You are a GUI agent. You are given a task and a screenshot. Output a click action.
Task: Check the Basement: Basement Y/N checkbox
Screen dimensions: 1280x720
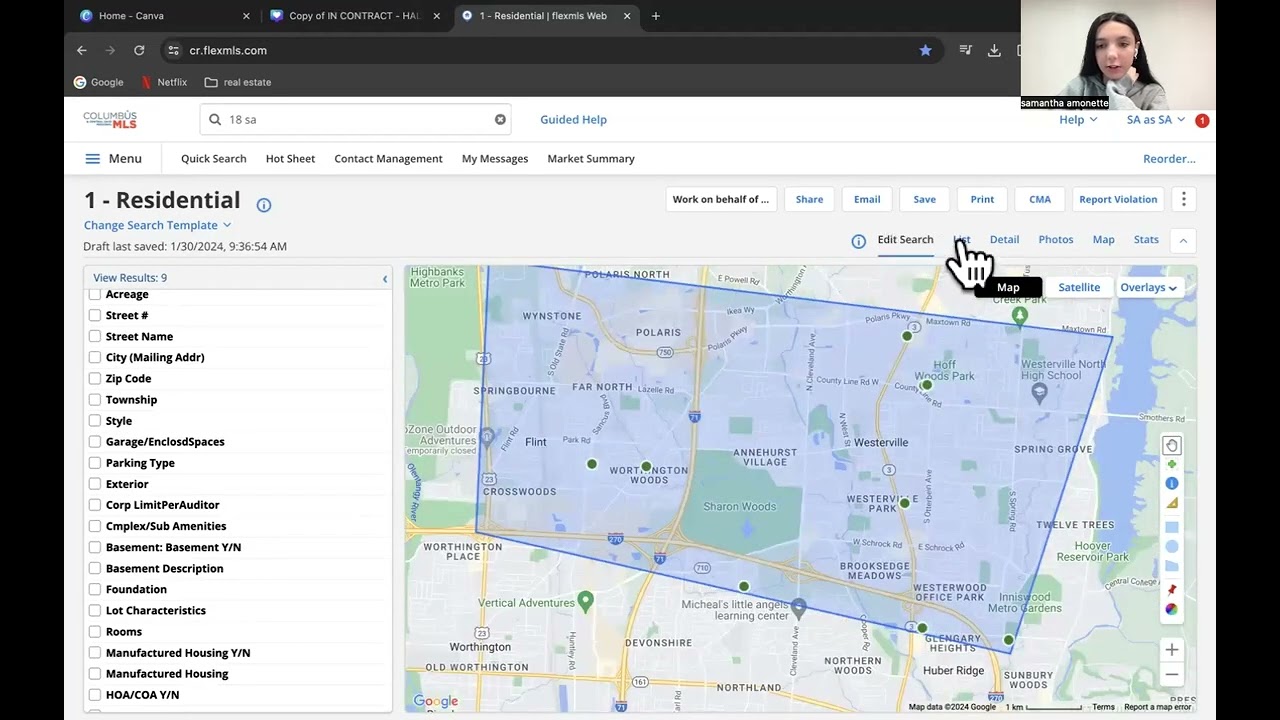click(95, 547)
